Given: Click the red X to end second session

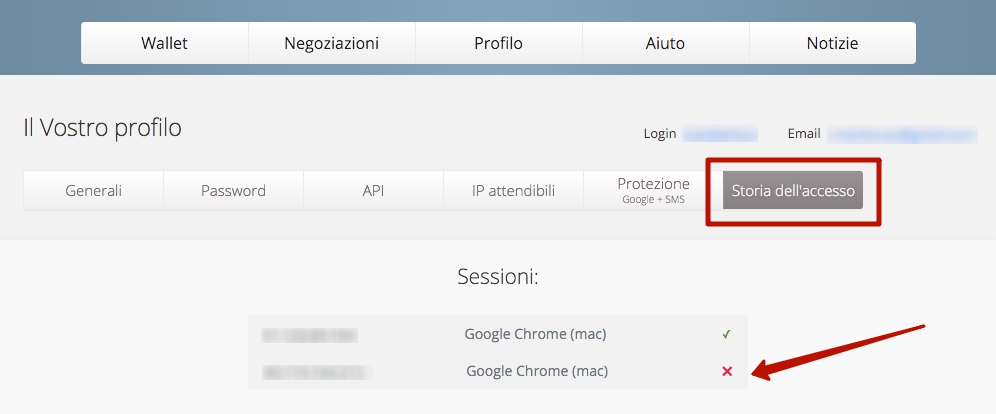Looking at the screenshot, I should click(727, 371).
